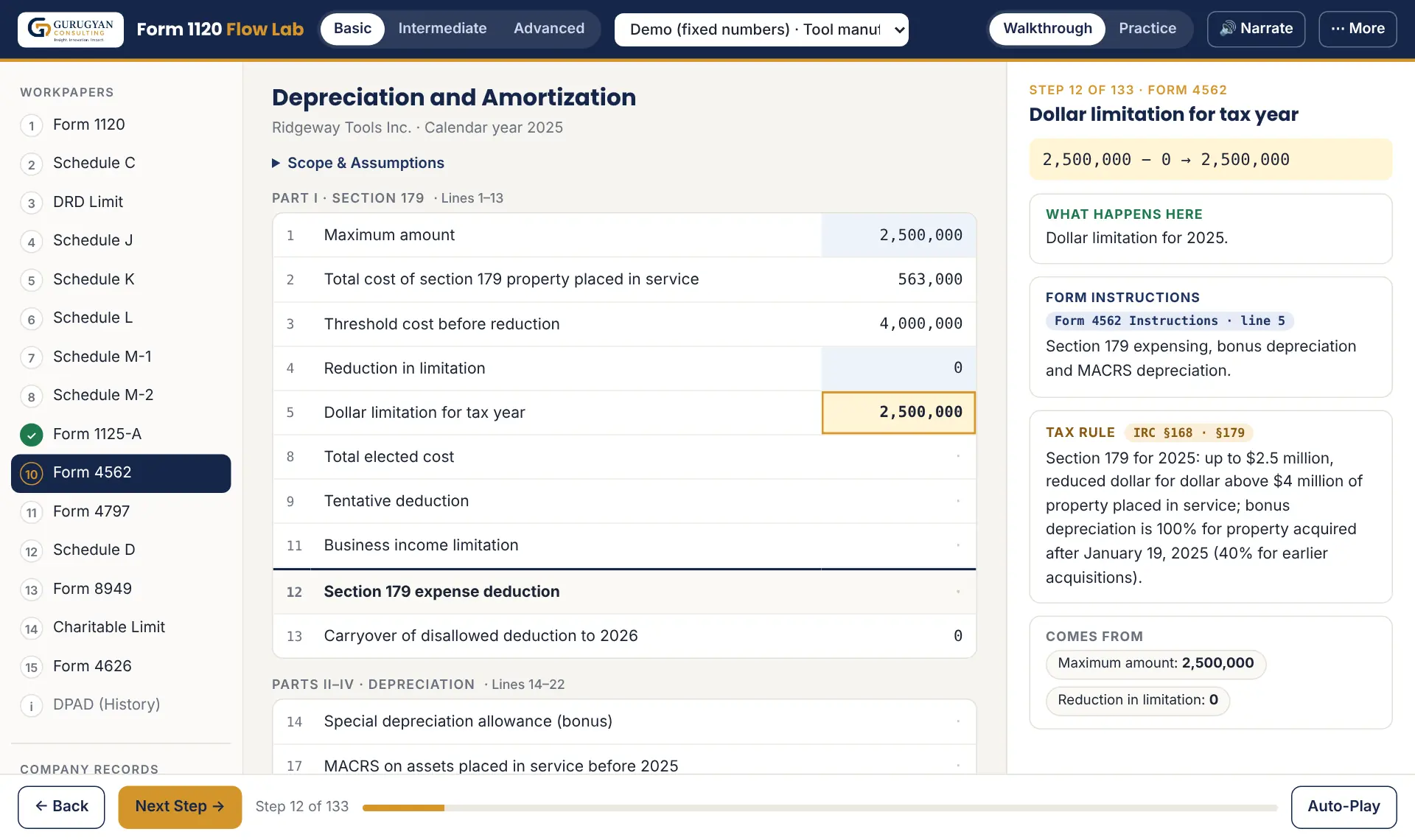Switch to Advanced level
The image size is (1415, 840).
coord(549,29)
